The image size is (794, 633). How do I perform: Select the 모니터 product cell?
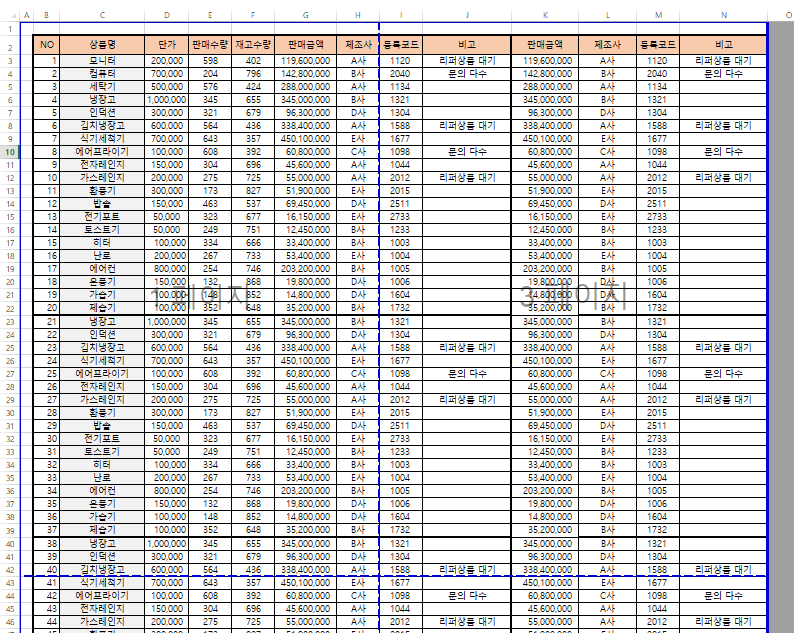(x=102, y=61)
